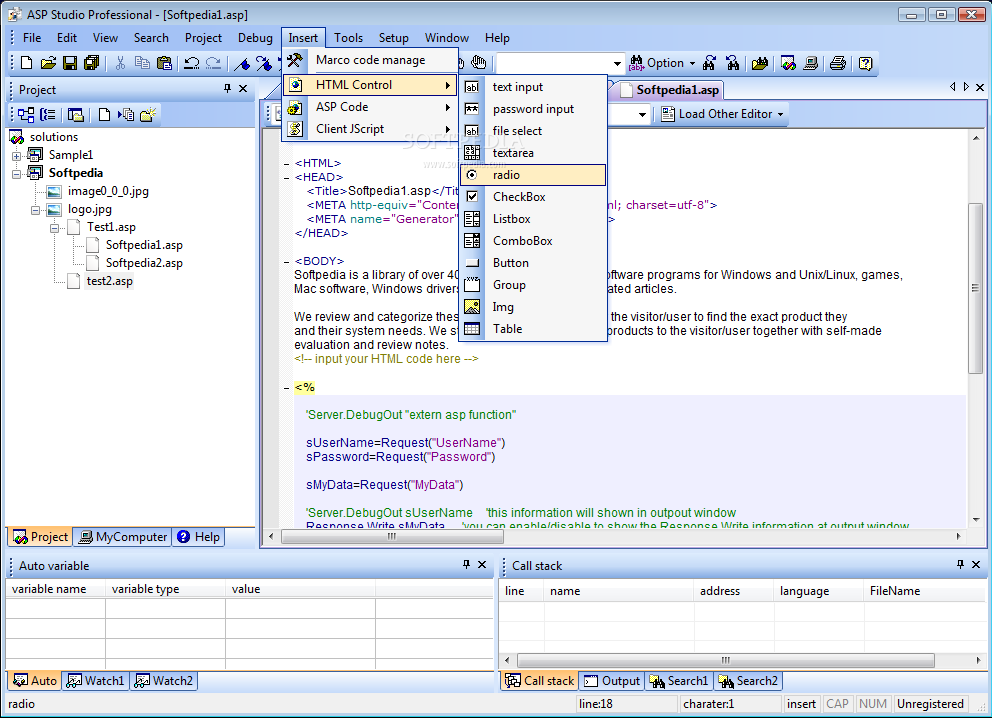Click the Help question mark toolbar icon
992x718 pixels.
865,63
